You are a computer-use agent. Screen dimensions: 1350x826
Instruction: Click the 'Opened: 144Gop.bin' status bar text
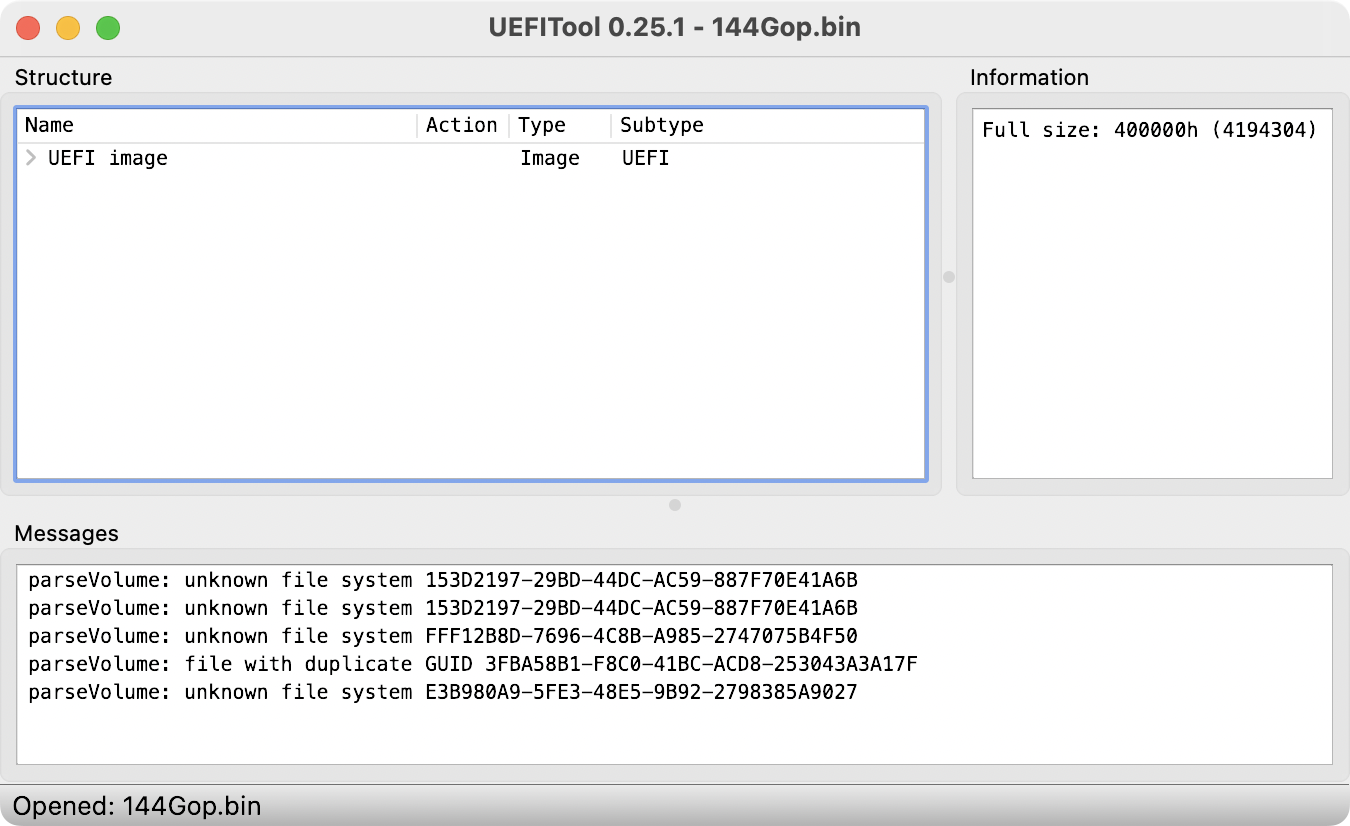click(137, 806)
